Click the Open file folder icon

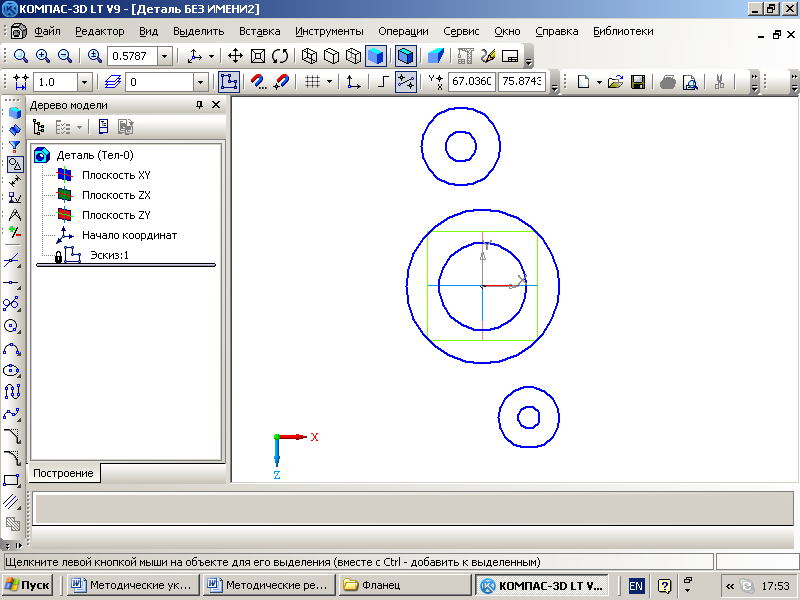point(616,83)
